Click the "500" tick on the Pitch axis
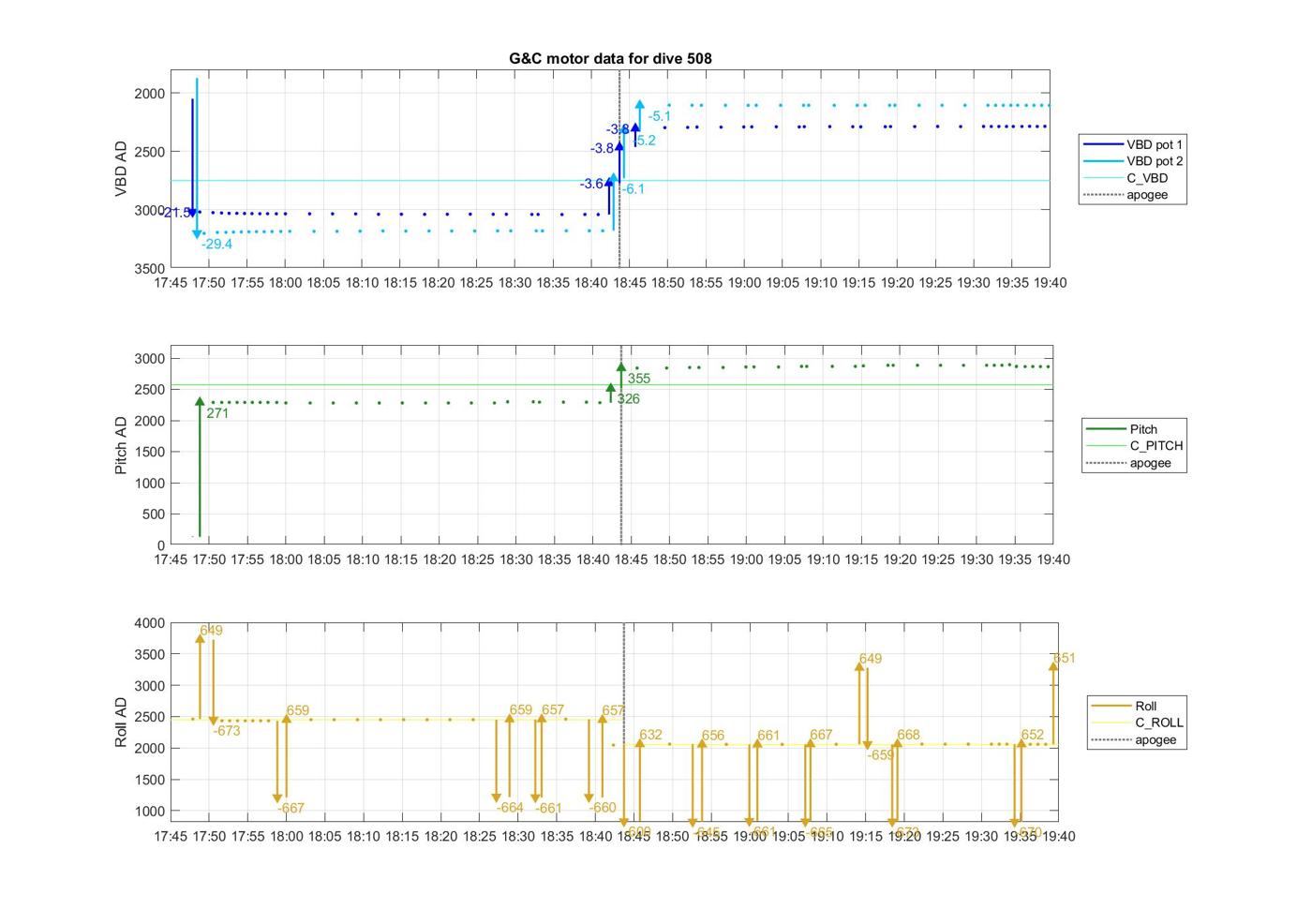Screen dimensions: 1312x924 [x=155, y=514]
